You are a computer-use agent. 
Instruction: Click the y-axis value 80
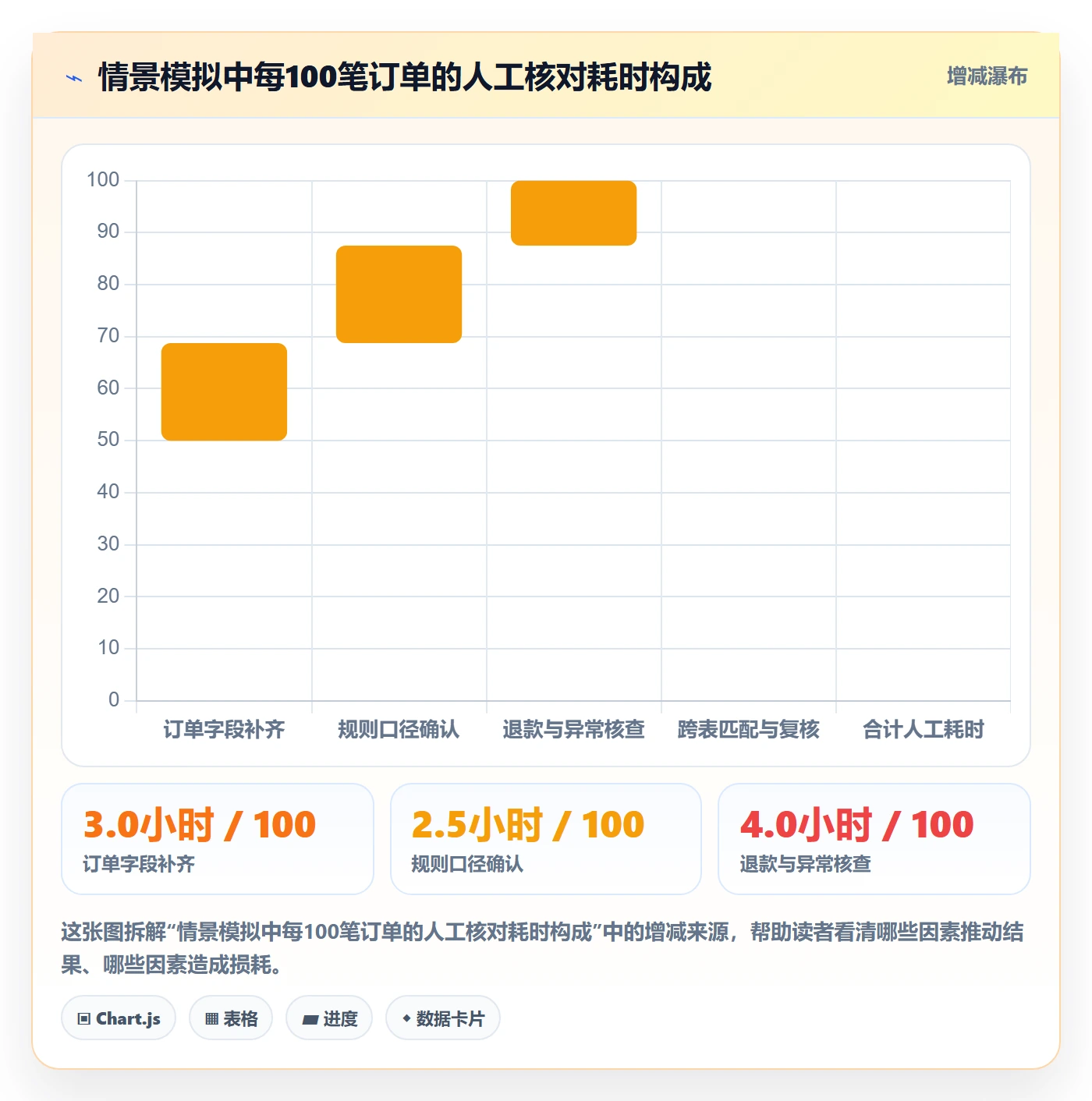pos(108,284)
